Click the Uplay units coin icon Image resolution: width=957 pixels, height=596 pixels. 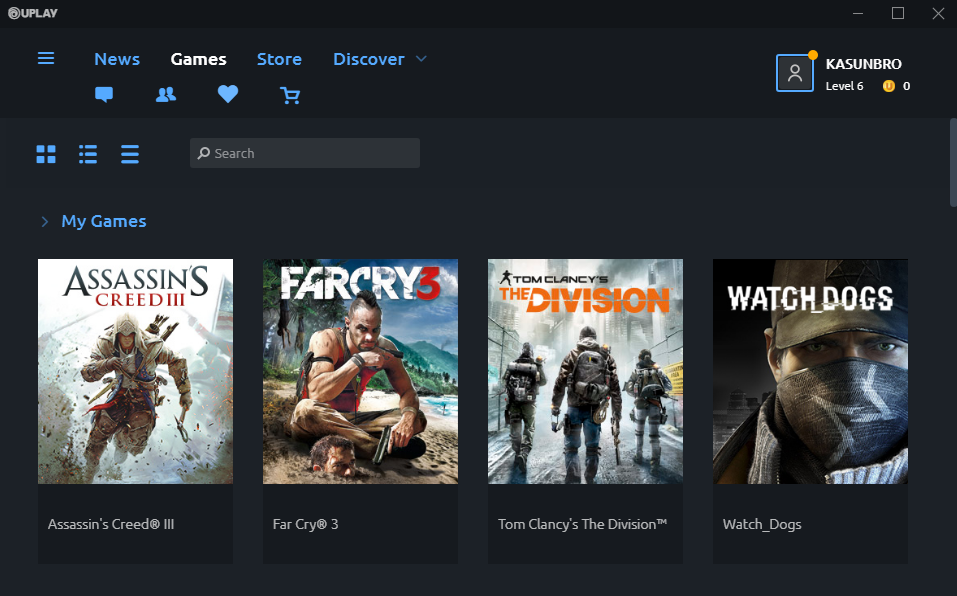click(889, 86)
